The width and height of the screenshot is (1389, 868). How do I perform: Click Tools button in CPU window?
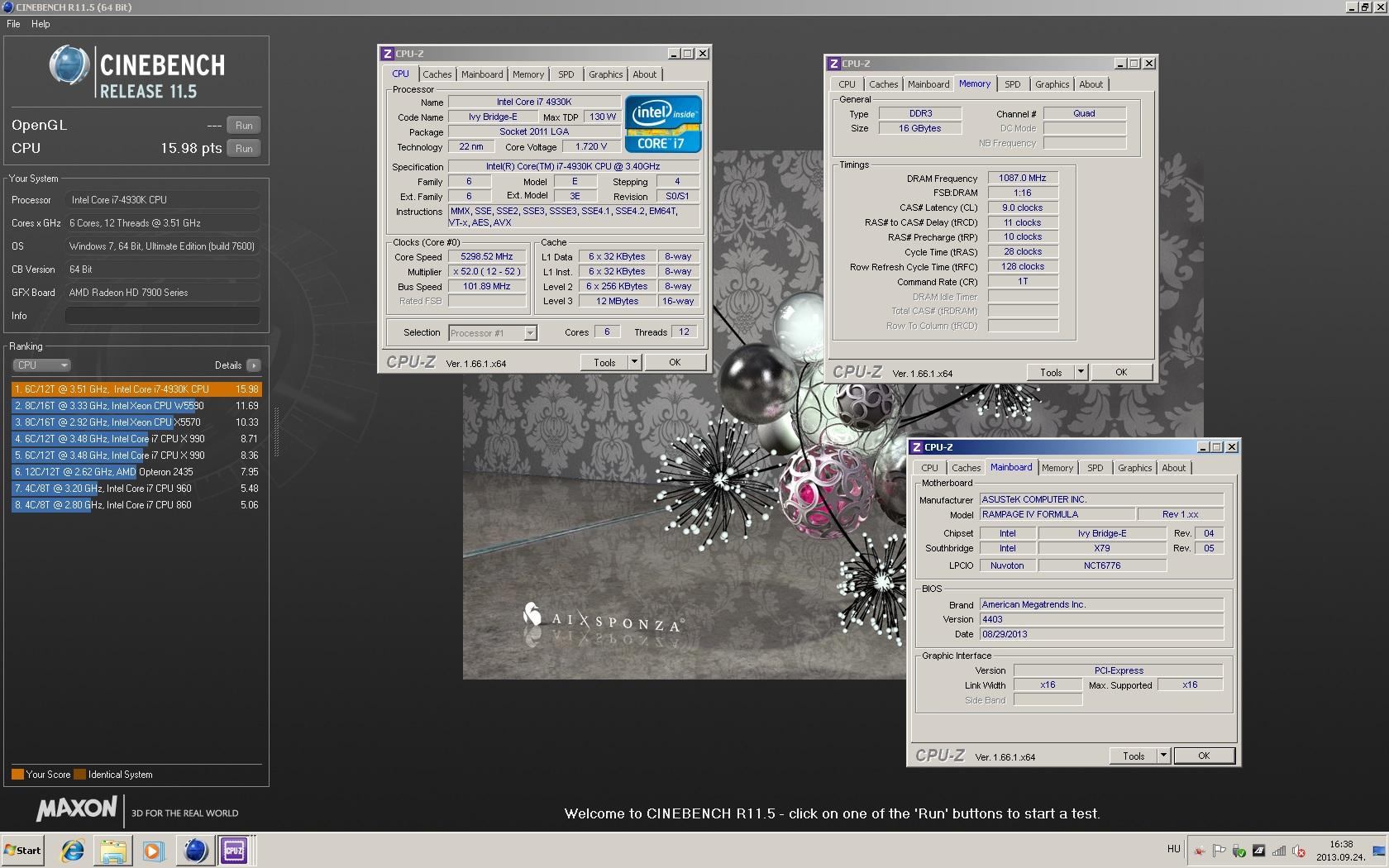tap(604, 363)
